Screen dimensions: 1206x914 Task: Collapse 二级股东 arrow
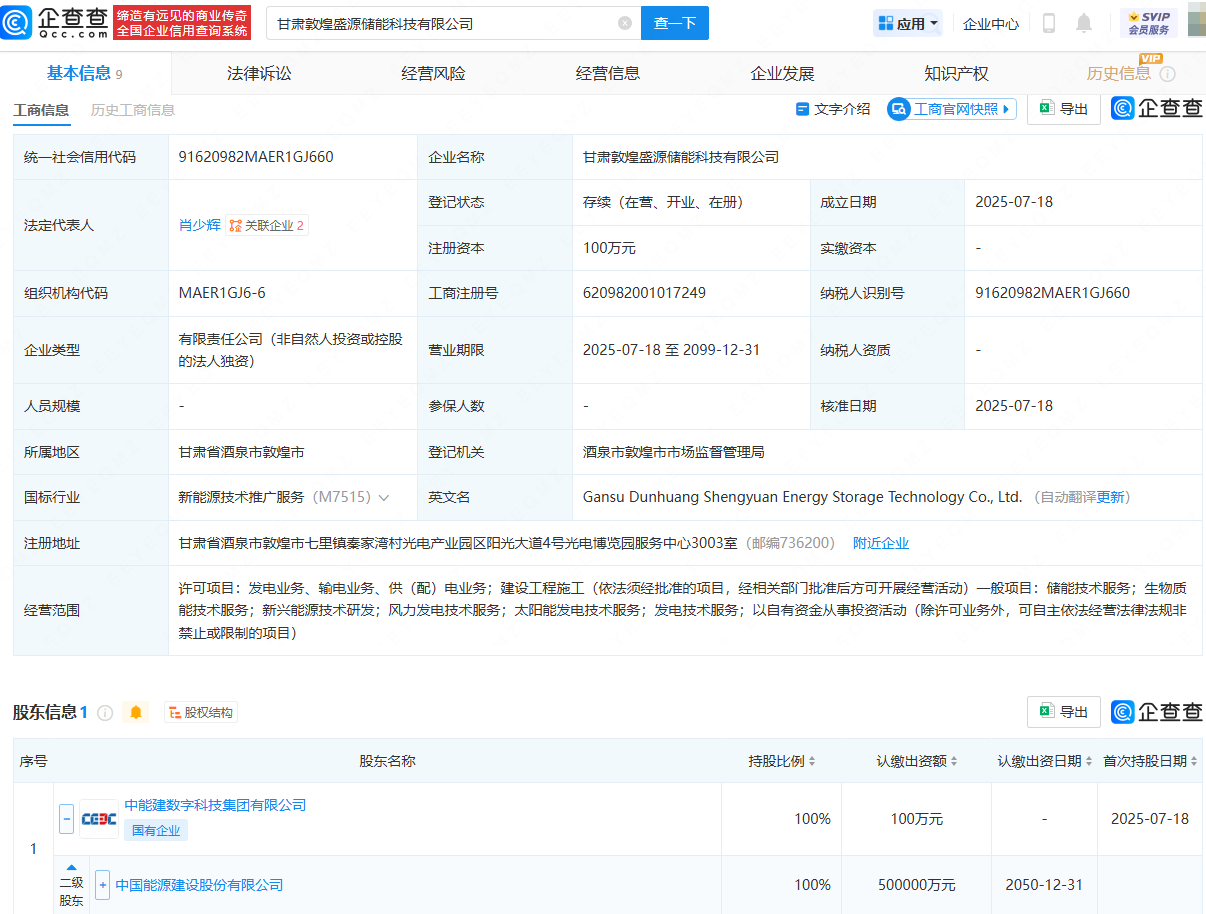[71, 867]
